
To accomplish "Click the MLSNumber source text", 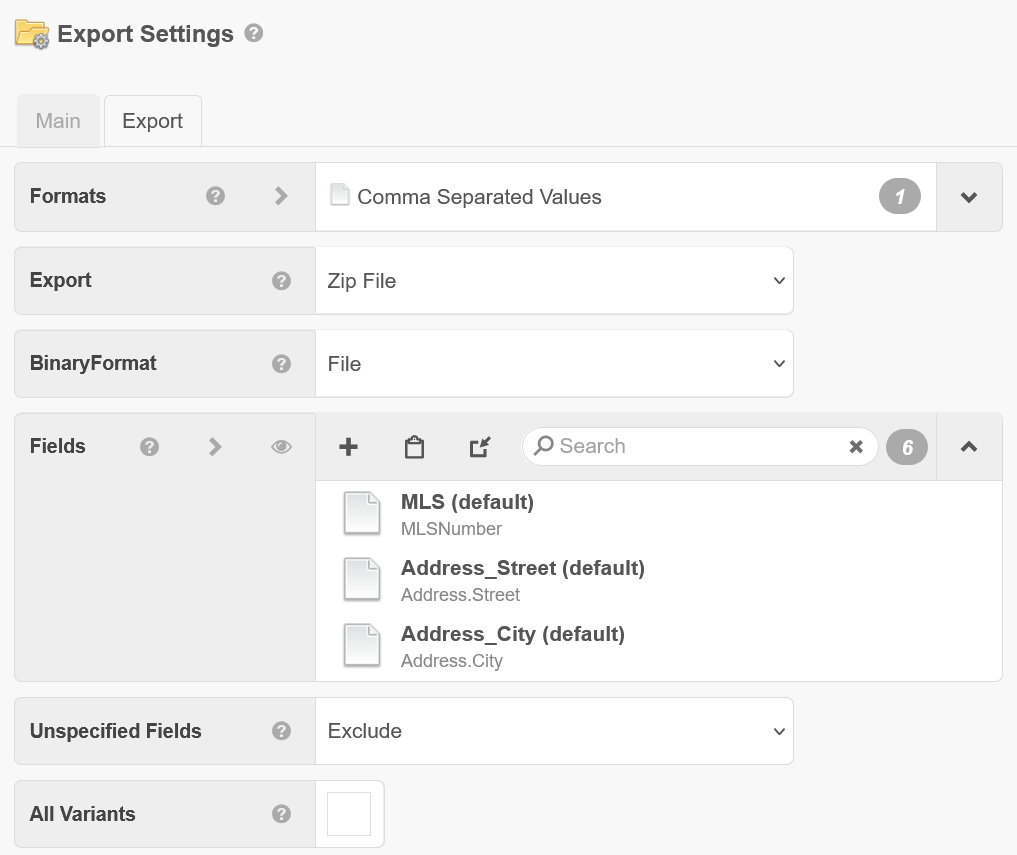I will pos(451,529).
